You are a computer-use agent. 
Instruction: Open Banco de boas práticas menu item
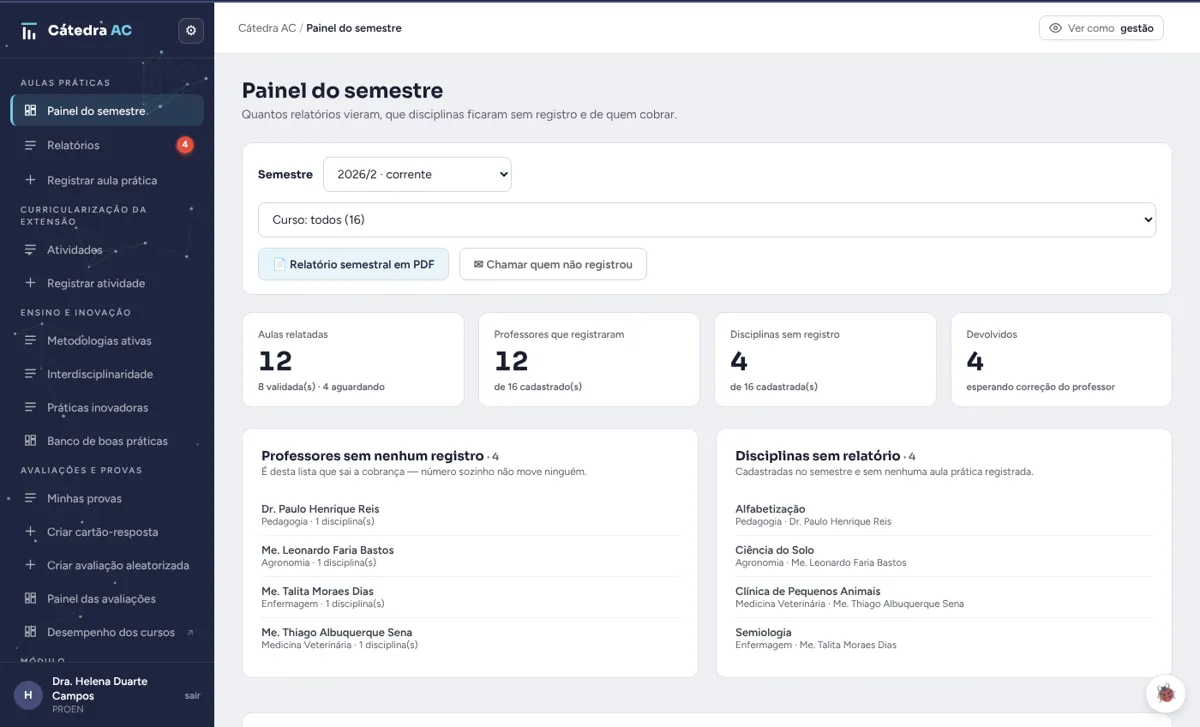tap(107, 441)
